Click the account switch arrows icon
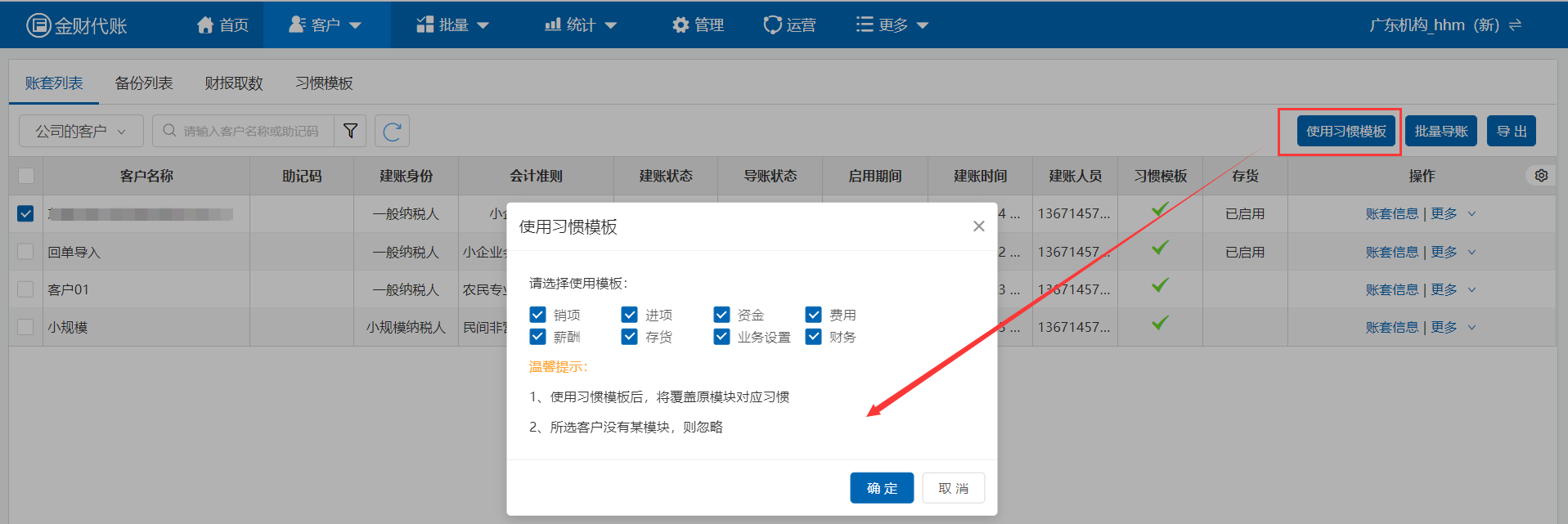This screenshot has height=524, width=1568. click(1516, 25)
